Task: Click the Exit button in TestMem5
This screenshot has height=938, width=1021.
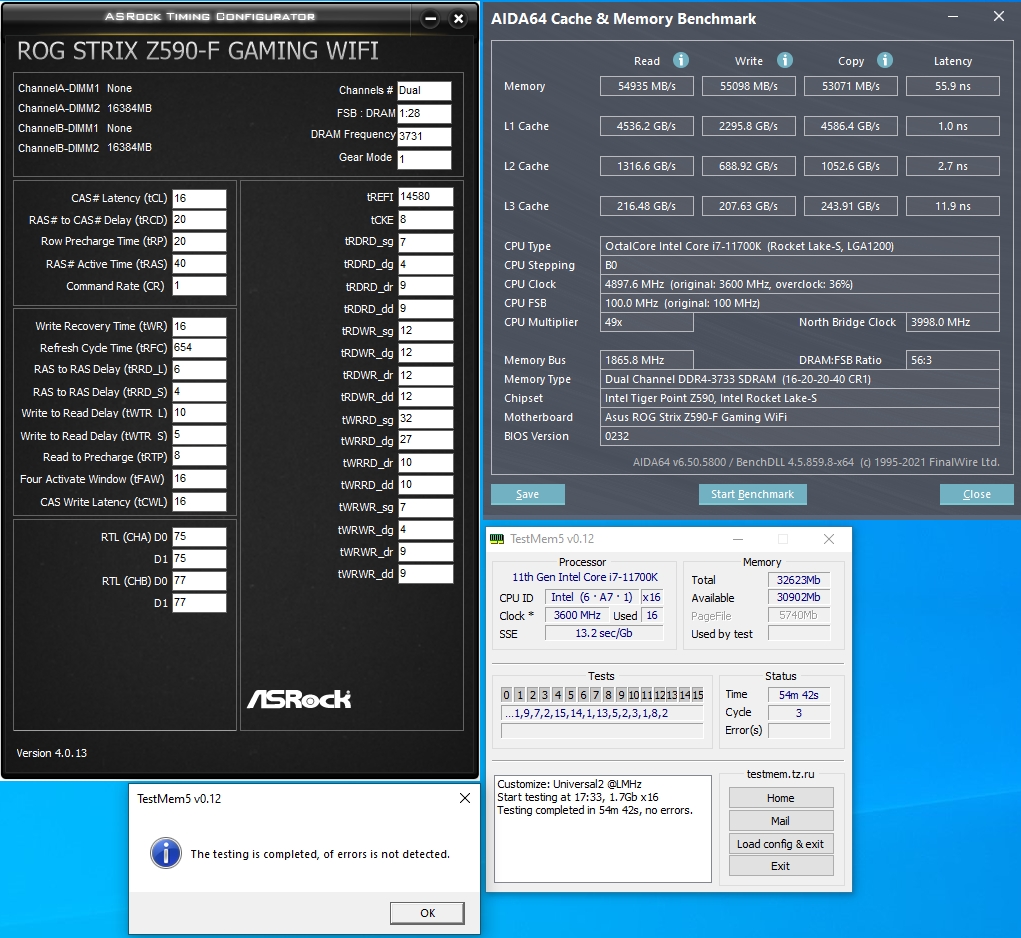Action: click(x=781, y=866)
